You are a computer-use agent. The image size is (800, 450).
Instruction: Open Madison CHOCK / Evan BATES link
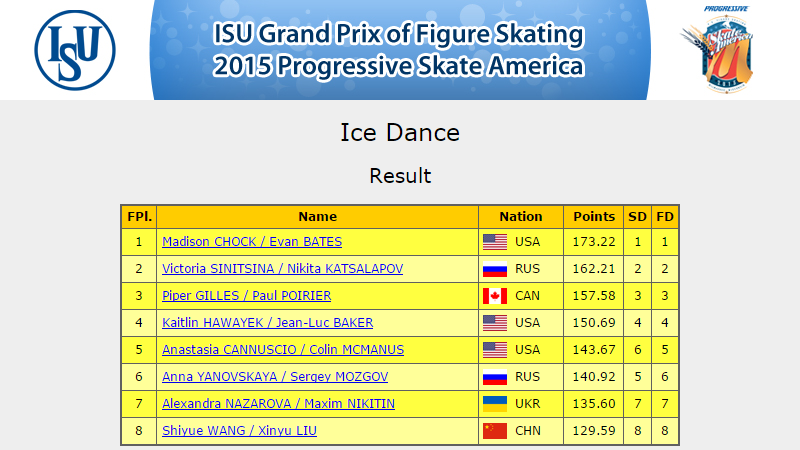point(252,242)
